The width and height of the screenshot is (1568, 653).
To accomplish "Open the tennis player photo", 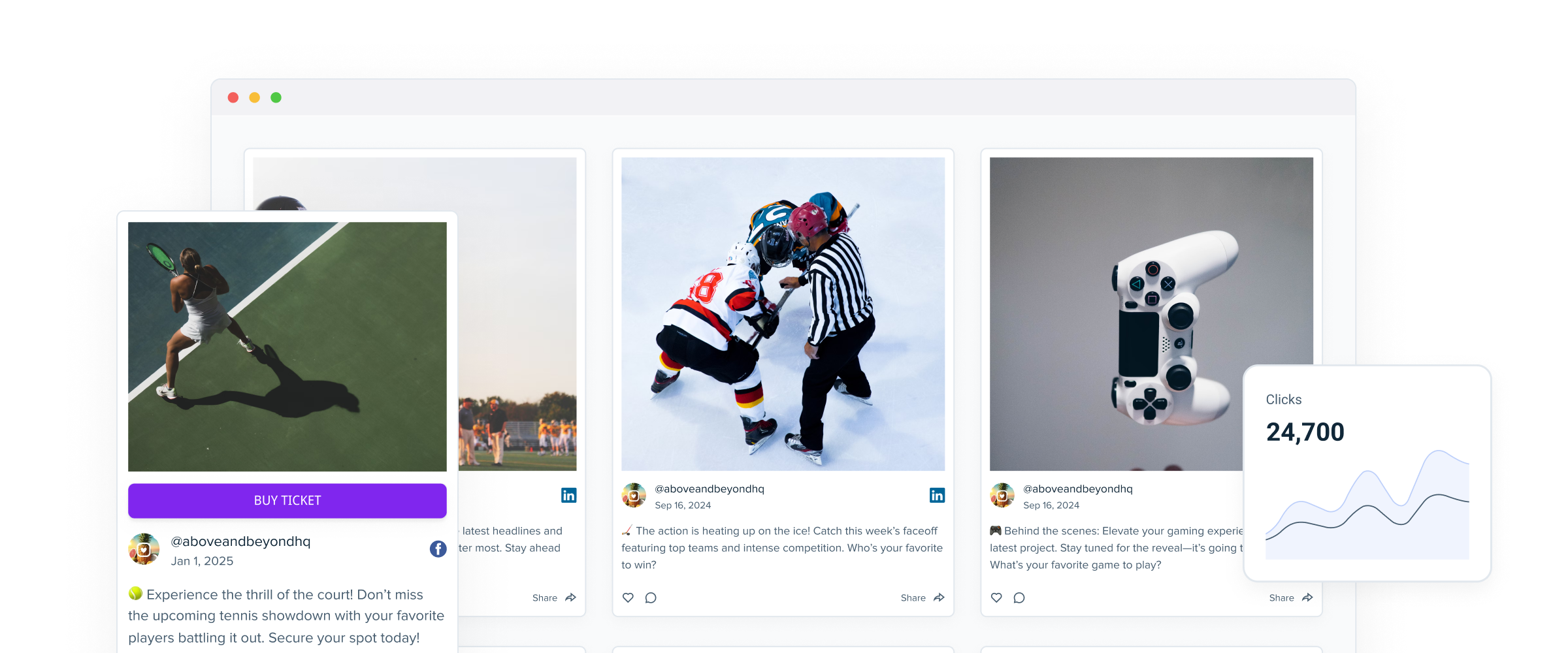I will pos(287,347).
